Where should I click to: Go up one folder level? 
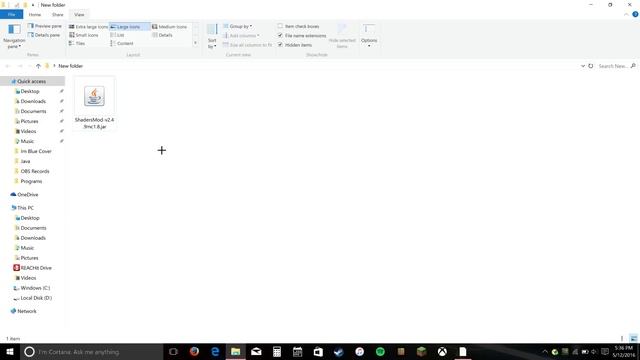pyautogui.click(x=38, y=66)
